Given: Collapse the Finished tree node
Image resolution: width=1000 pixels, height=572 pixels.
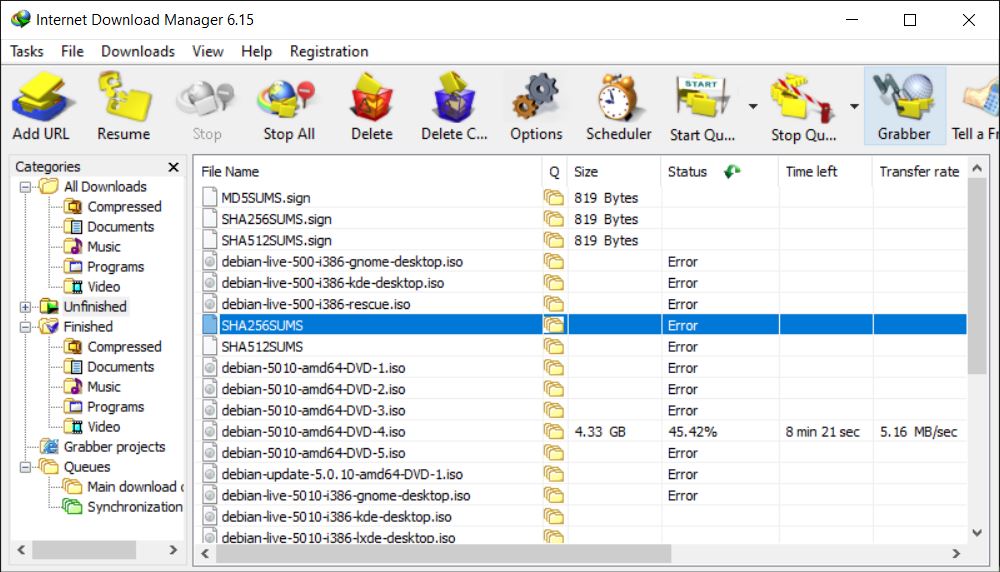Looking at the screenshot, I should (x=26, y=326).
